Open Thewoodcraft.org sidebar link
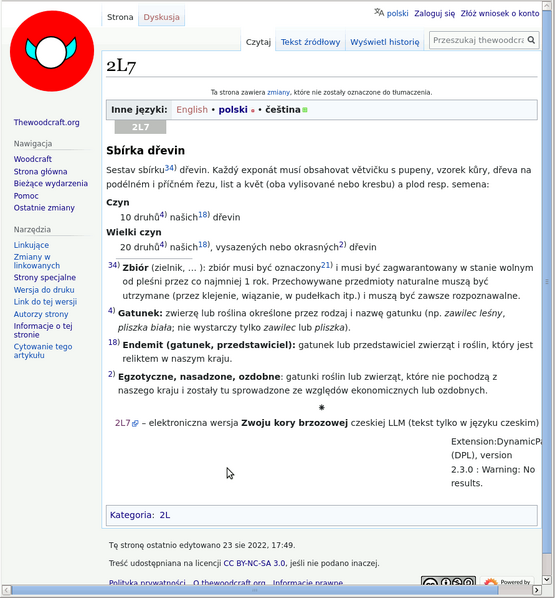 point(47,122)
